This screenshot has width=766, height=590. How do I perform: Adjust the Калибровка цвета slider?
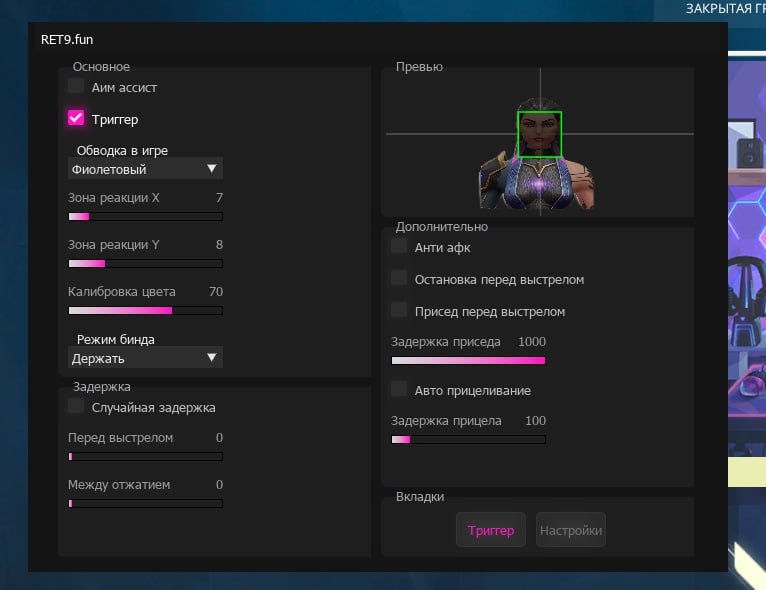pyautogui.click(x=146, y=311)
